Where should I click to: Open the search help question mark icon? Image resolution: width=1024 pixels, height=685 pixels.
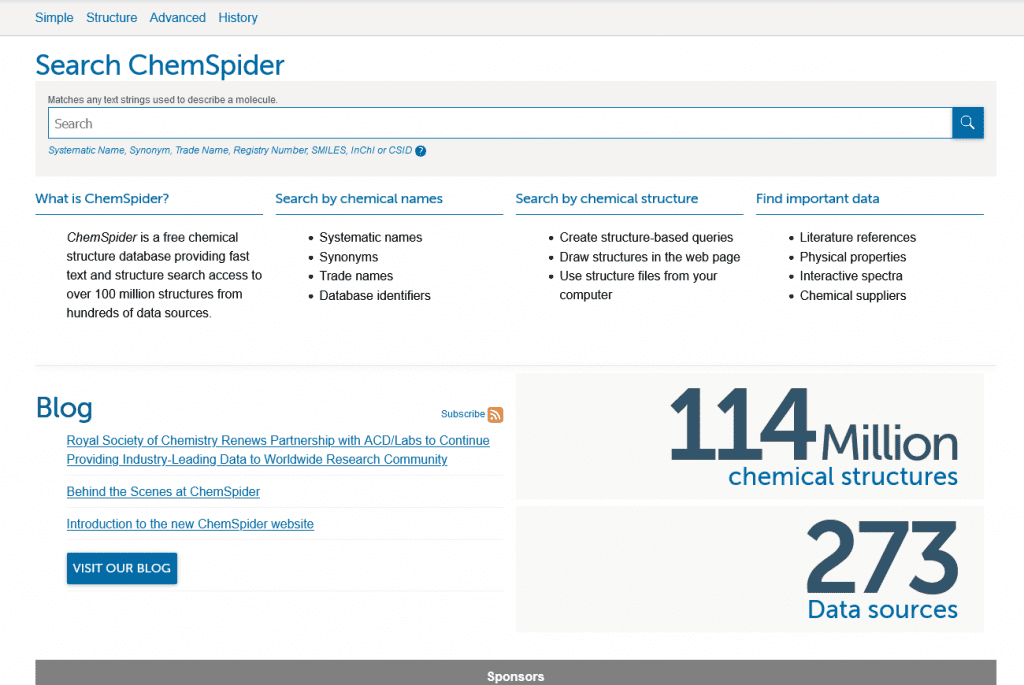419,150
